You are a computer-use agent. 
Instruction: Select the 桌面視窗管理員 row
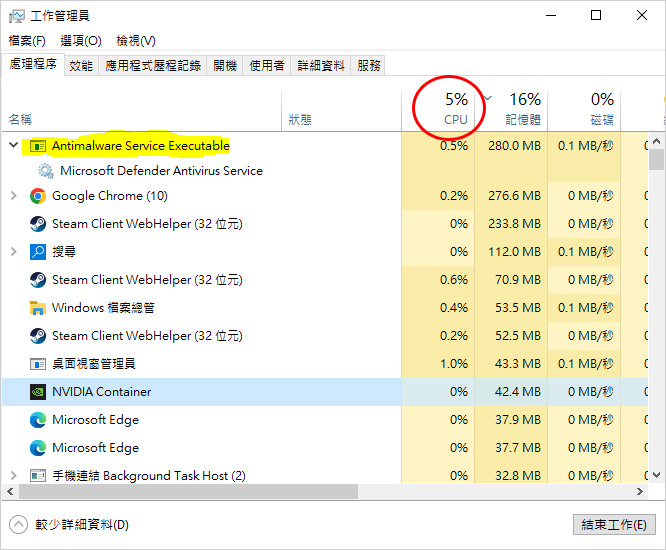click(x=325, y=364)
